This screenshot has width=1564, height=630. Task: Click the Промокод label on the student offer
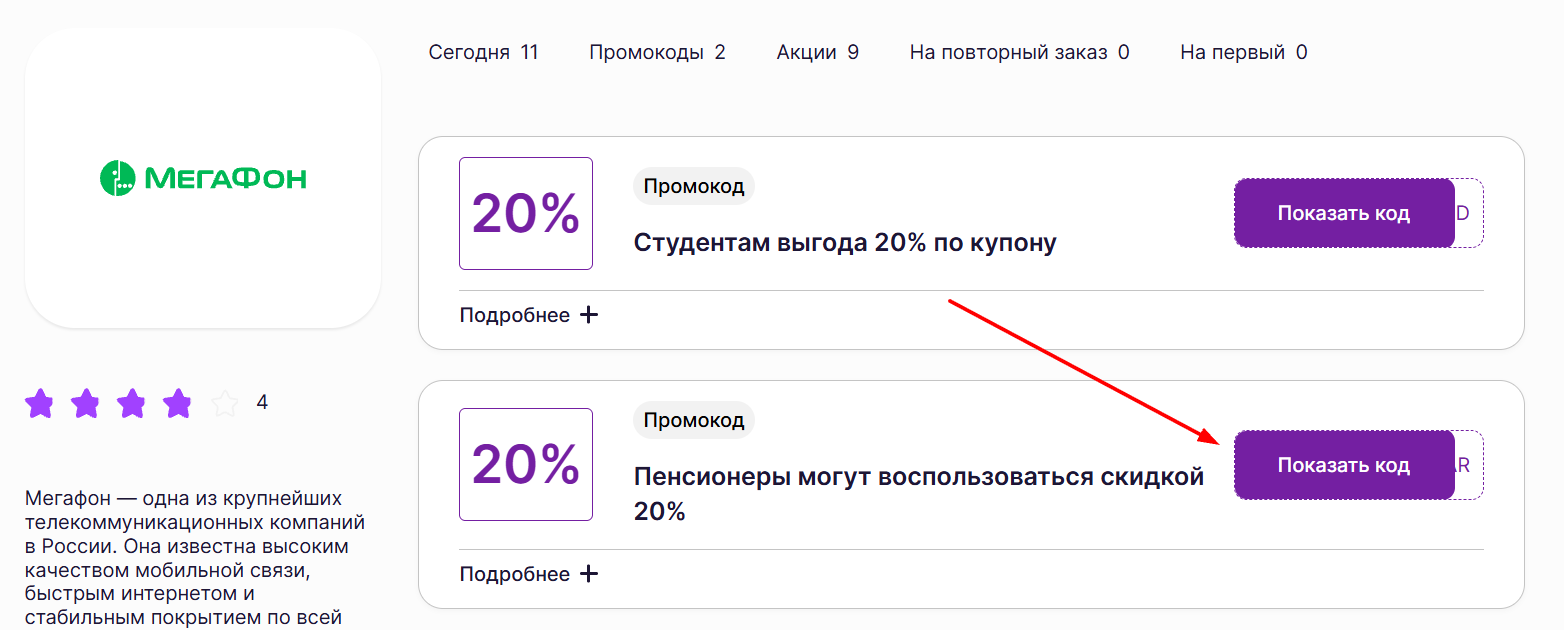693,185
